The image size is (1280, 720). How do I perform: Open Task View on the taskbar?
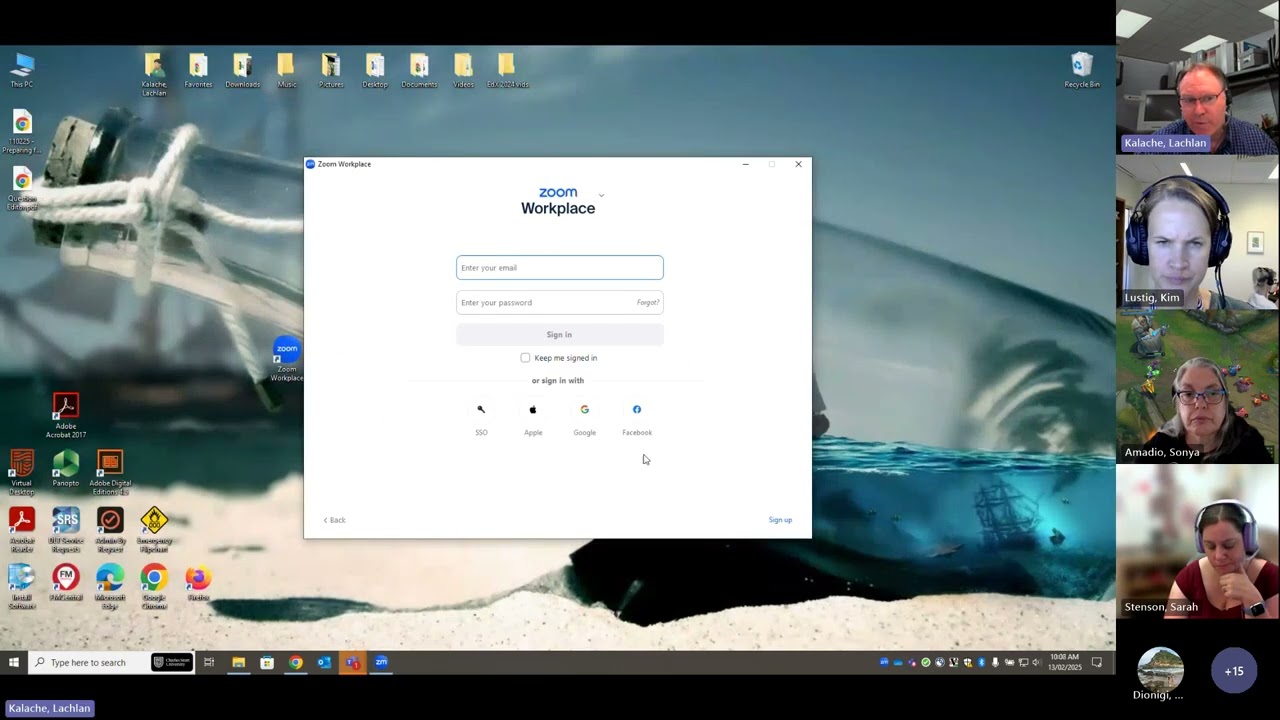(209, 662)
